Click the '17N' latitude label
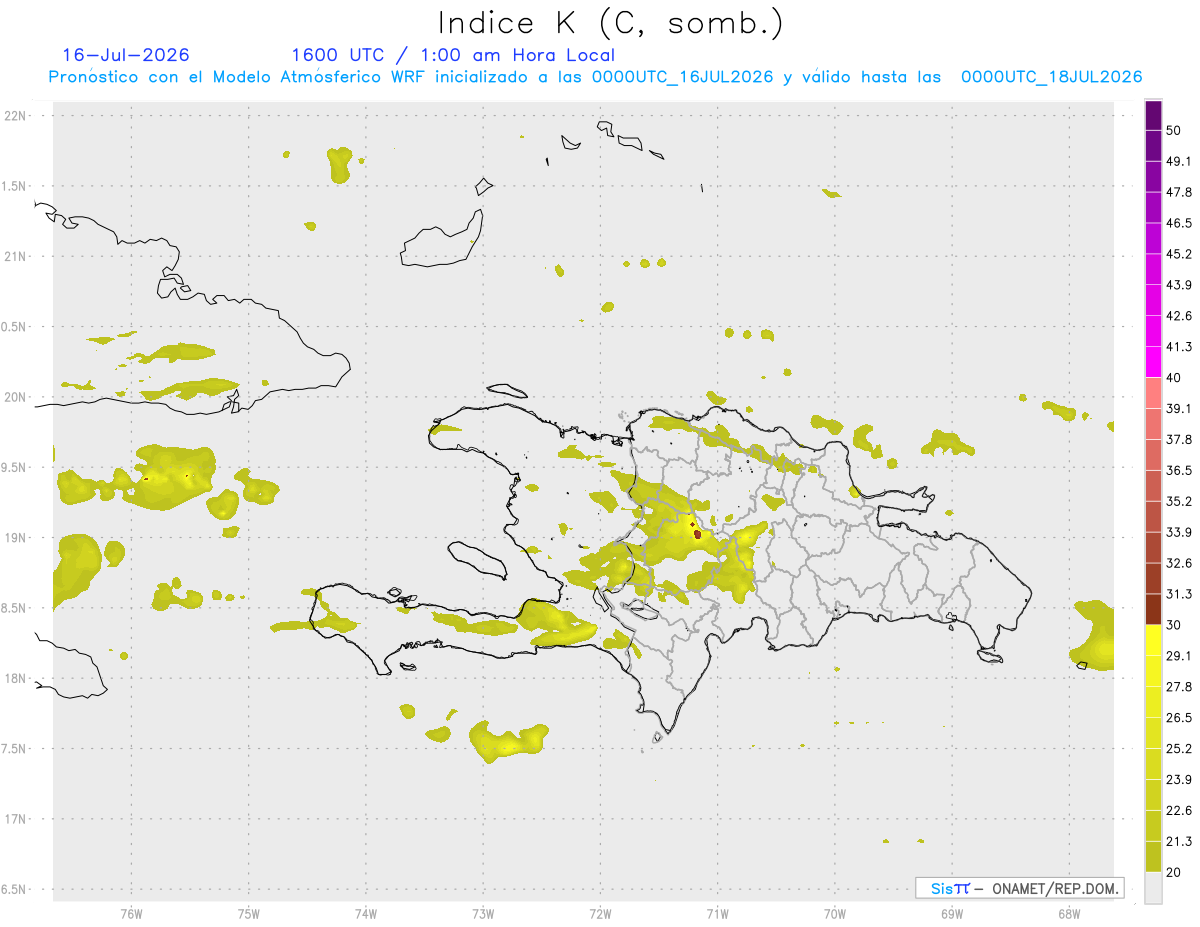 tap(16, 819)
